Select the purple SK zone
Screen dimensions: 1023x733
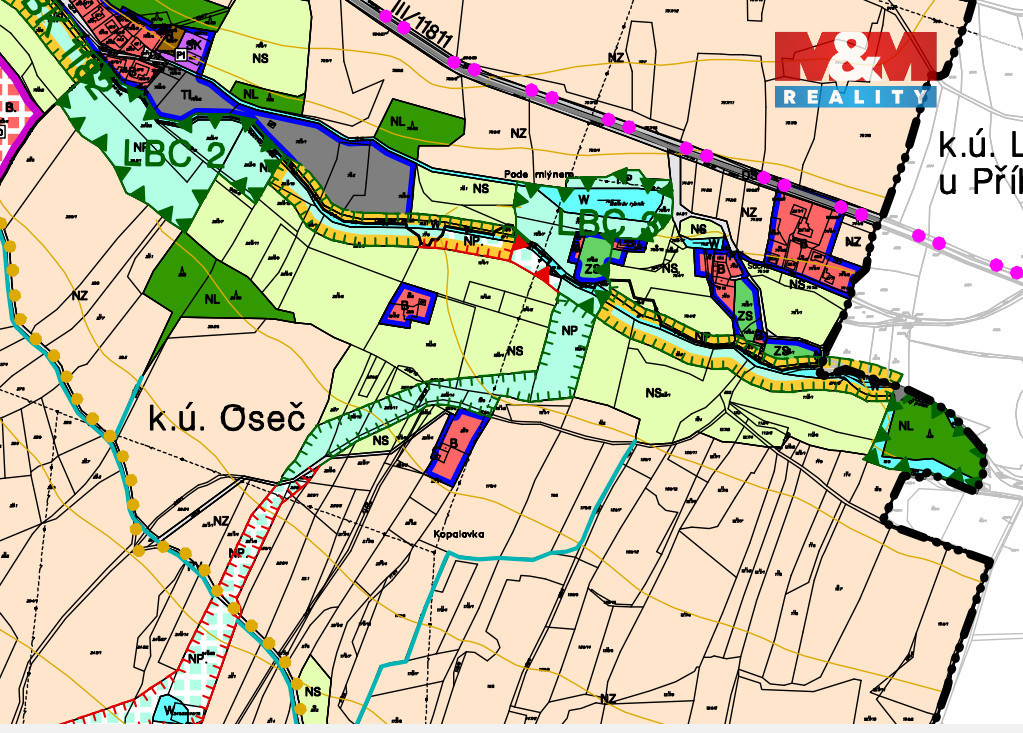pyautogui.click(x=194, y=45)
